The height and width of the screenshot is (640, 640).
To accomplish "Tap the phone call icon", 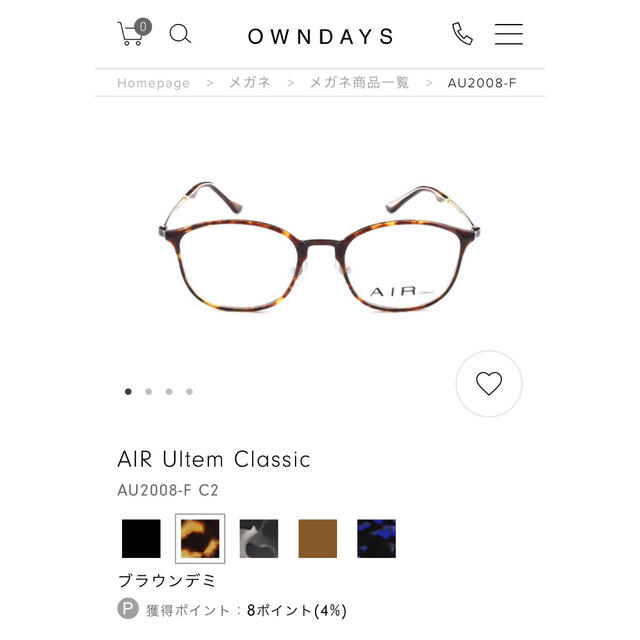I will (x=462, y=33).
